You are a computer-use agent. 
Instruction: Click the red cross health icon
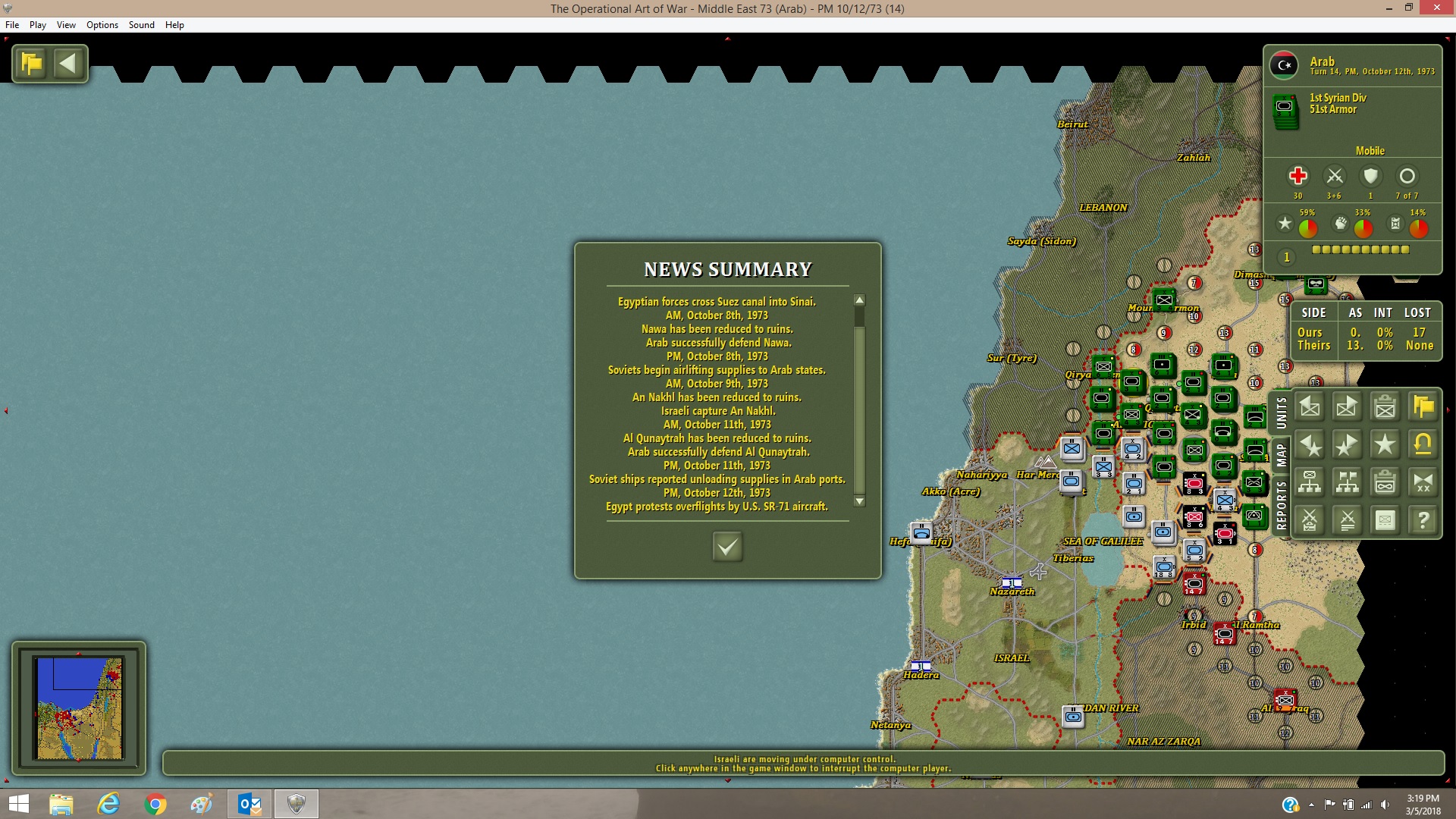coord(1298,176)
